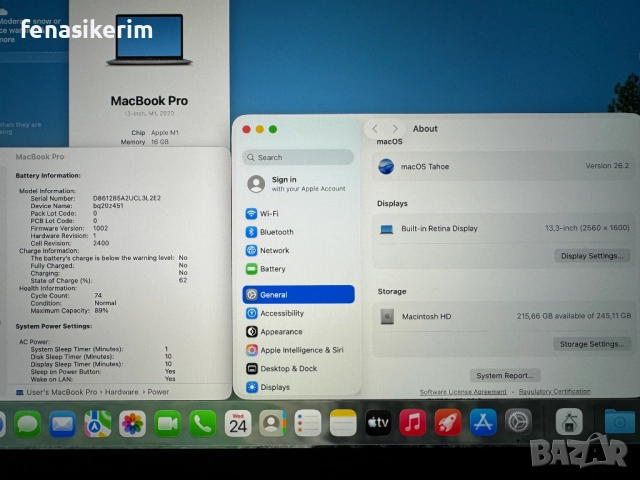Click the Search field in System Settings
This screenshot has width=640, height=480.
pos(298,157)
